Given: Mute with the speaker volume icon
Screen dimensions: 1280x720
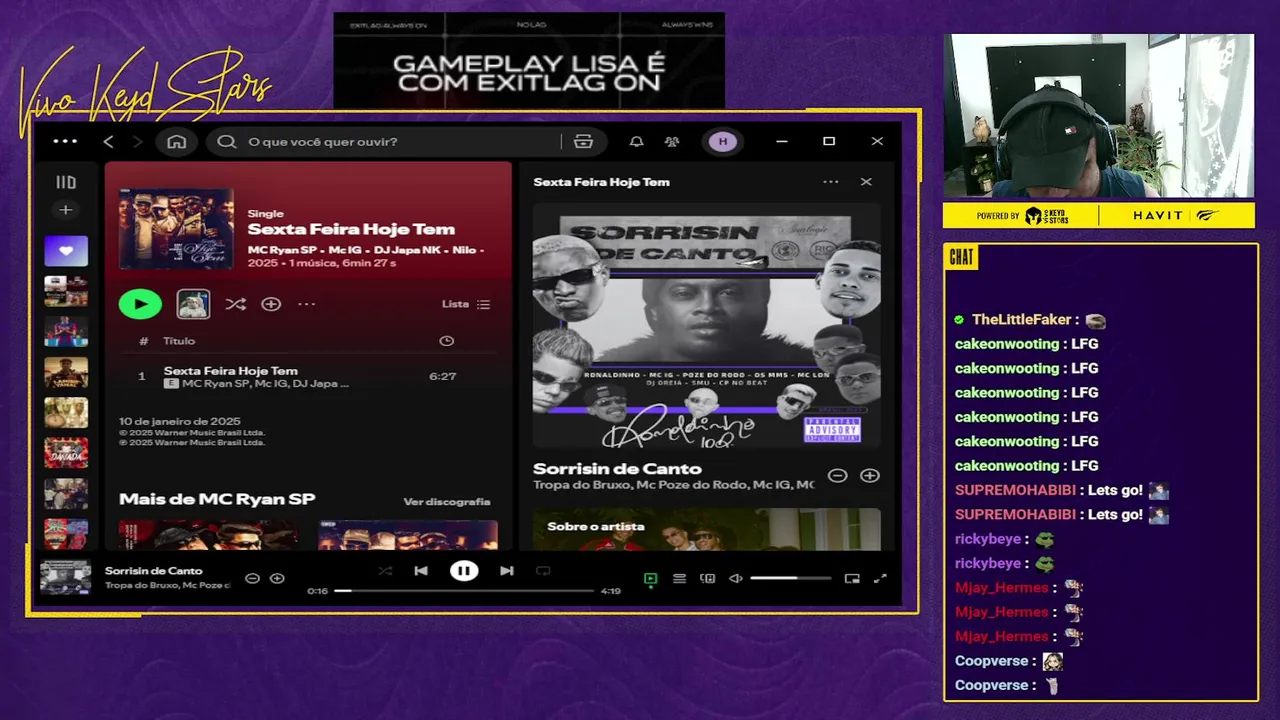Looking at the screenshot, I should [x=736, y=578].
